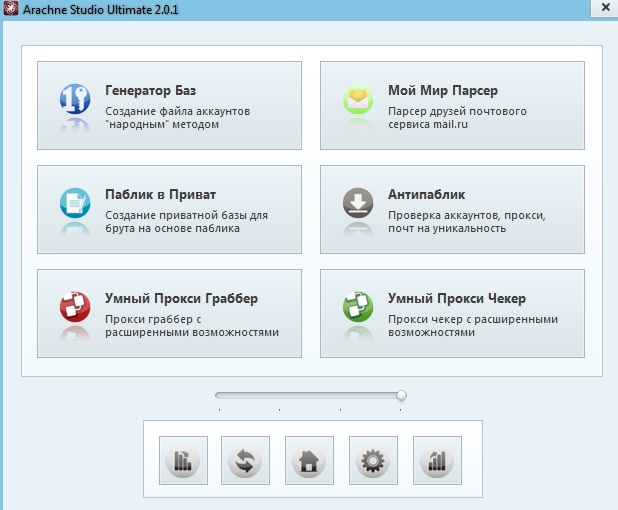This screenshot has height=510, width=618.
Task: Start the Антипаблик uniqueness checker
Action: 452,209
